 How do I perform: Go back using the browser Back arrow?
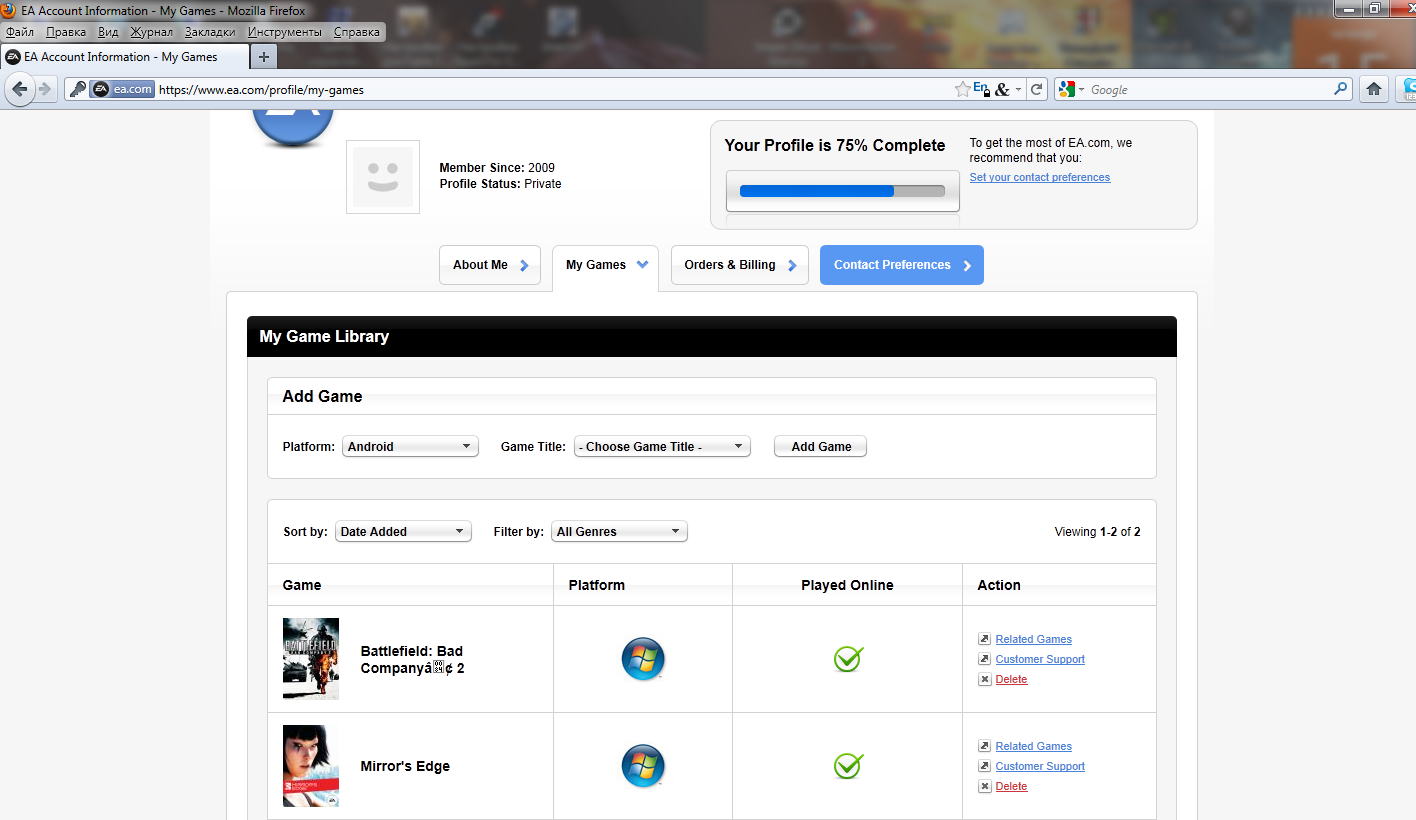coord(20,89)
